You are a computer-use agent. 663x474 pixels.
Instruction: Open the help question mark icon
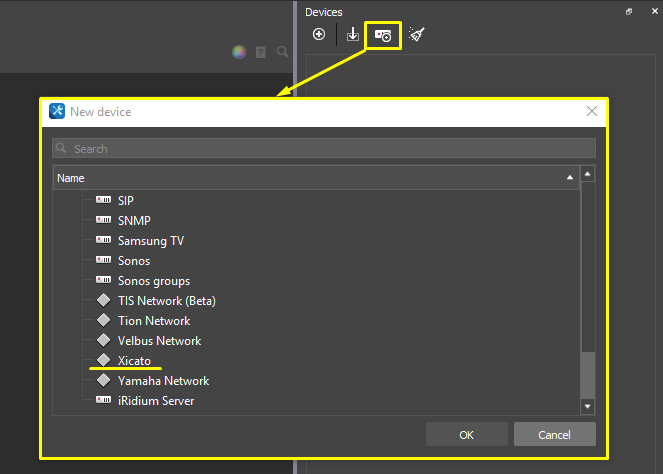pos(260,52)
